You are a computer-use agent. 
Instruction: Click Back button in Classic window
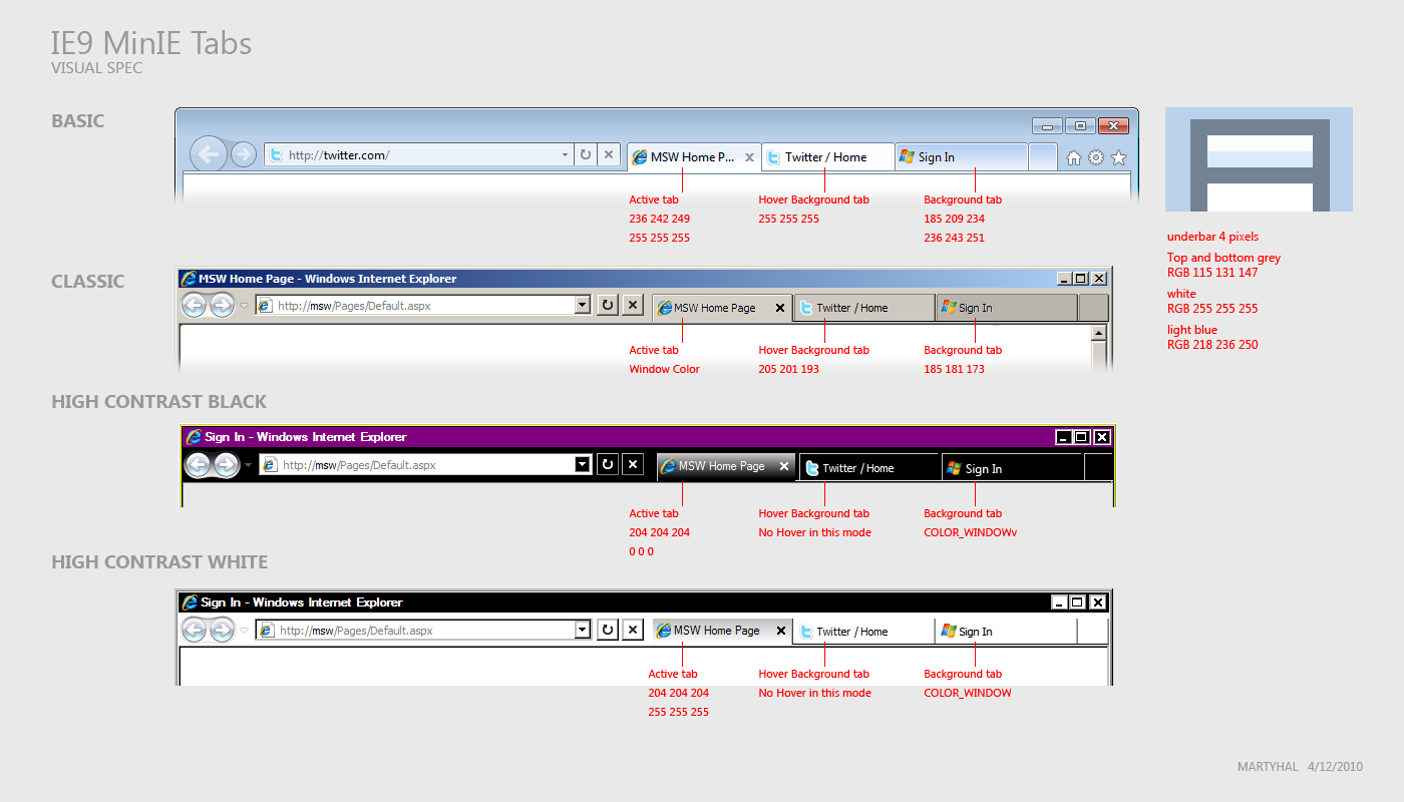[x=194, y=306]
